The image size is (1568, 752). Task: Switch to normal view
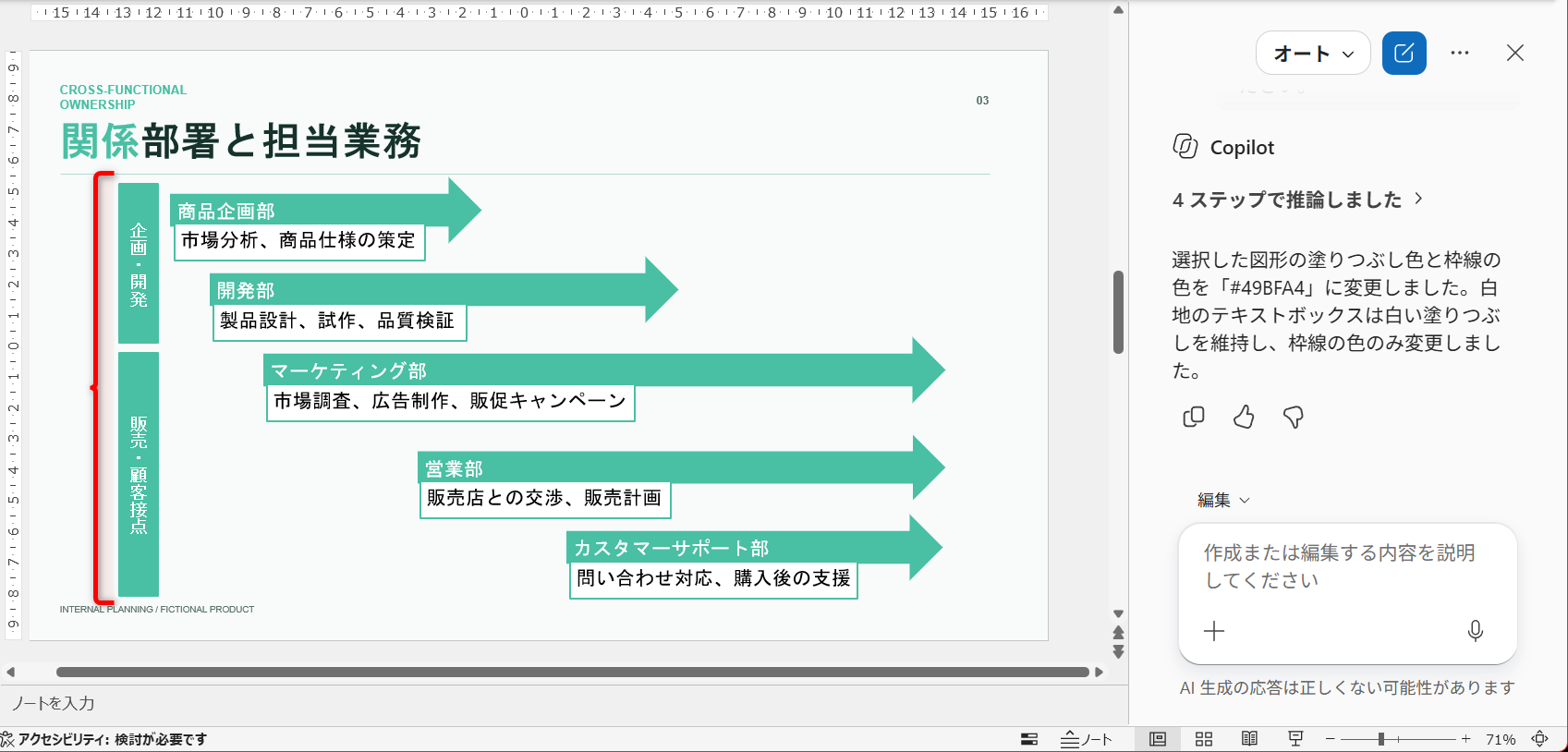coord(1158,739)
